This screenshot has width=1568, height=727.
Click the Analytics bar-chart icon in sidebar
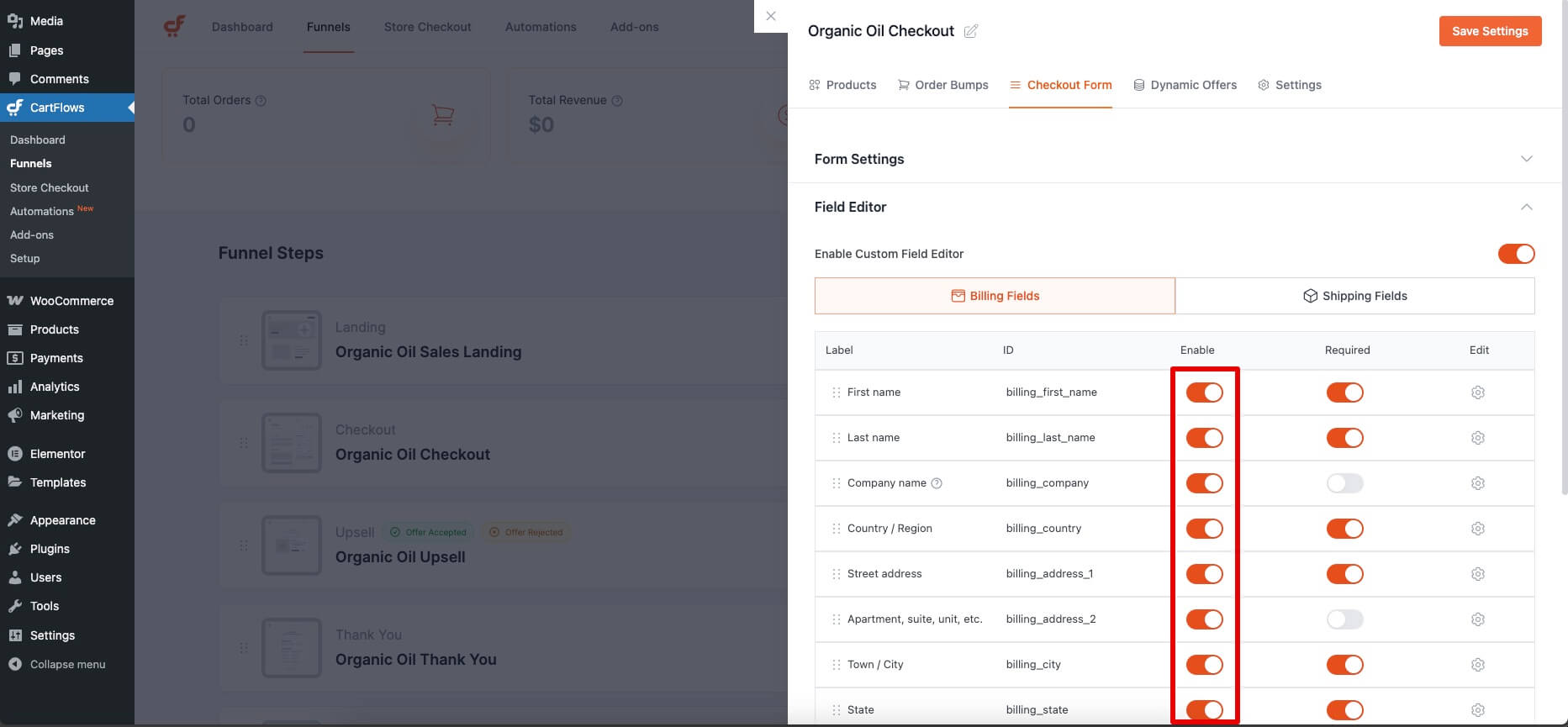coord(15,387)
